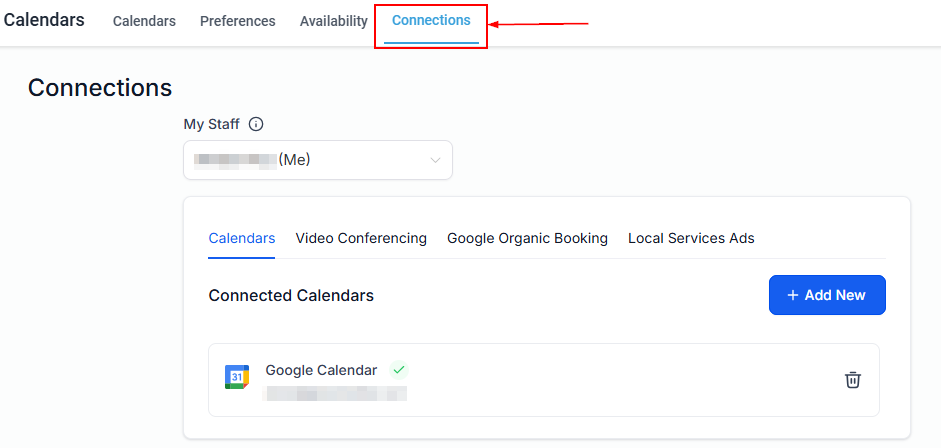Click the Google Calendar logo icon
This screenshot has height=448, width=941.
237,377
